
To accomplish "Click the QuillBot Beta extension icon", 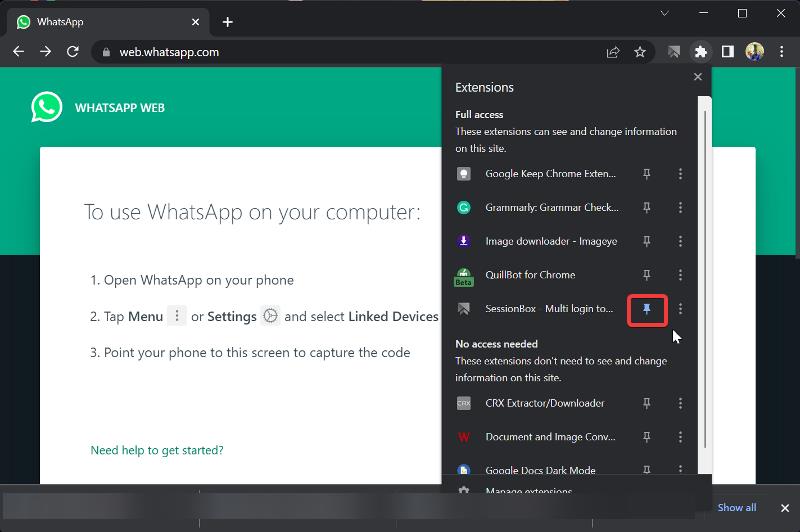I will (463, 276).
